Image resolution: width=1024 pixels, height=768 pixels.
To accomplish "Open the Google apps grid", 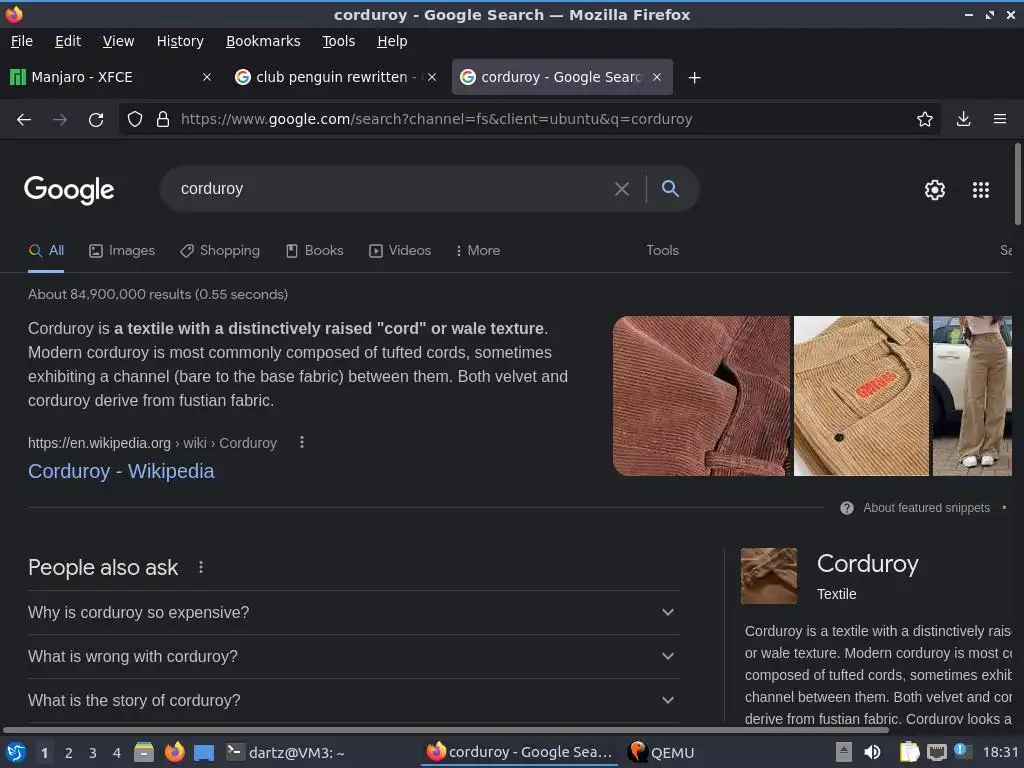I will coord(980,190).
